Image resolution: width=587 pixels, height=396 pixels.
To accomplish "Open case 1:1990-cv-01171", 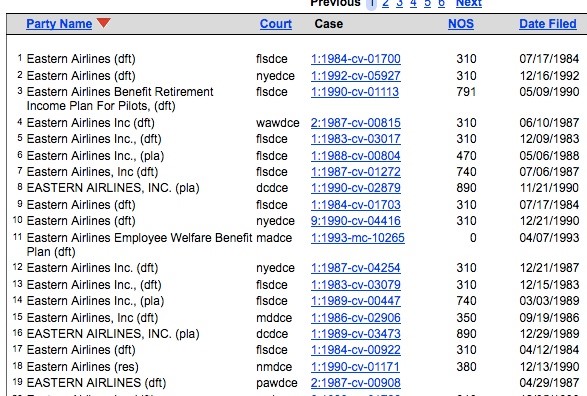I will coord(355,367).
